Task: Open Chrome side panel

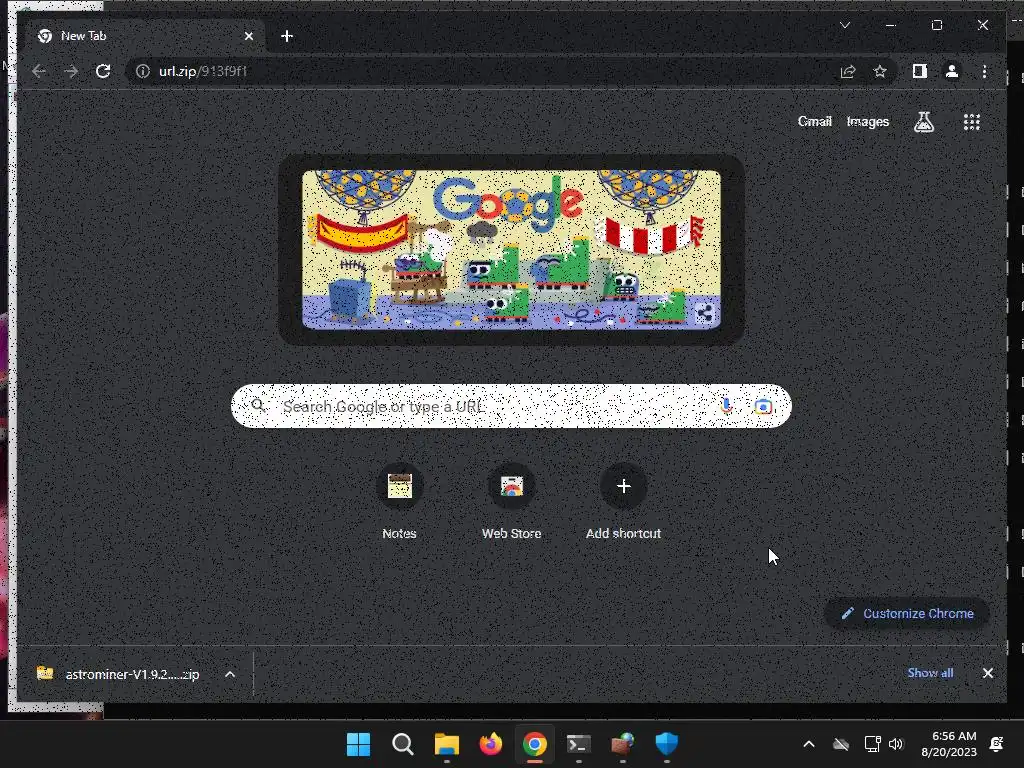Action: 920,71
